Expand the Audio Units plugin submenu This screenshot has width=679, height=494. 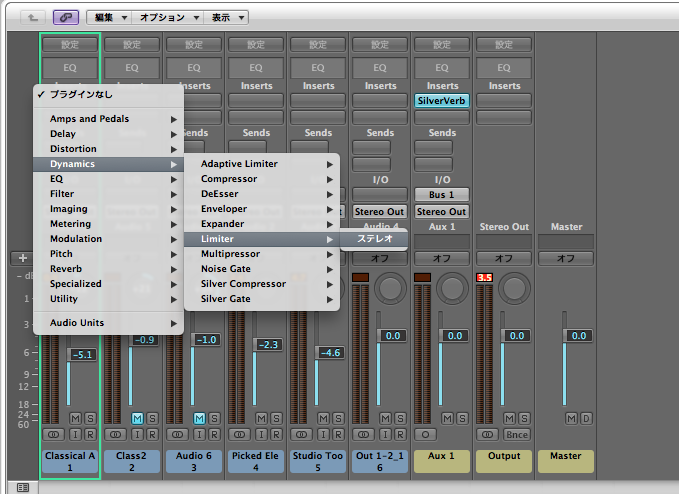[x=108, y=323]
